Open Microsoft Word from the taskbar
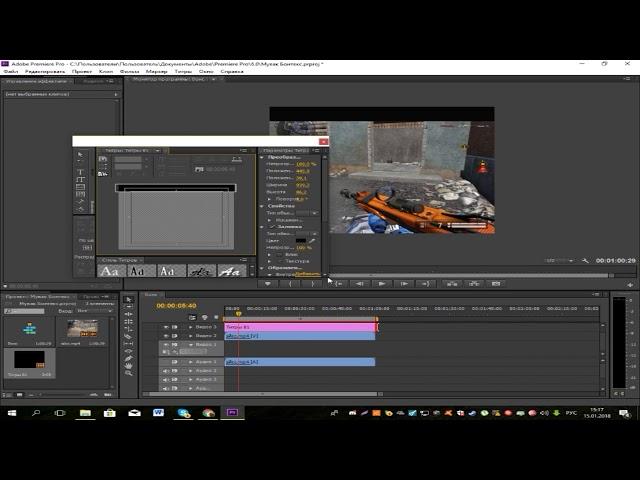The image size is (640, 480). point(158,413)
